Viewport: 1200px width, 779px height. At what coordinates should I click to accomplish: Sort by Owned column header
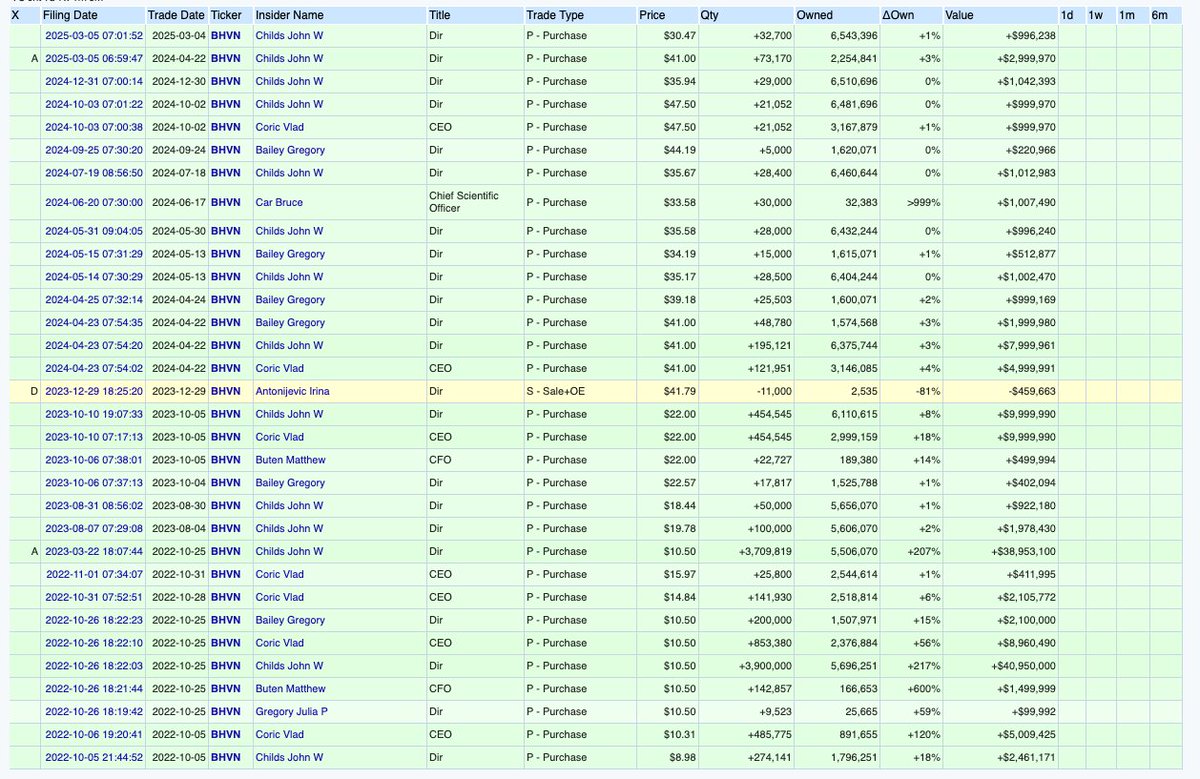tap(814, 15)
